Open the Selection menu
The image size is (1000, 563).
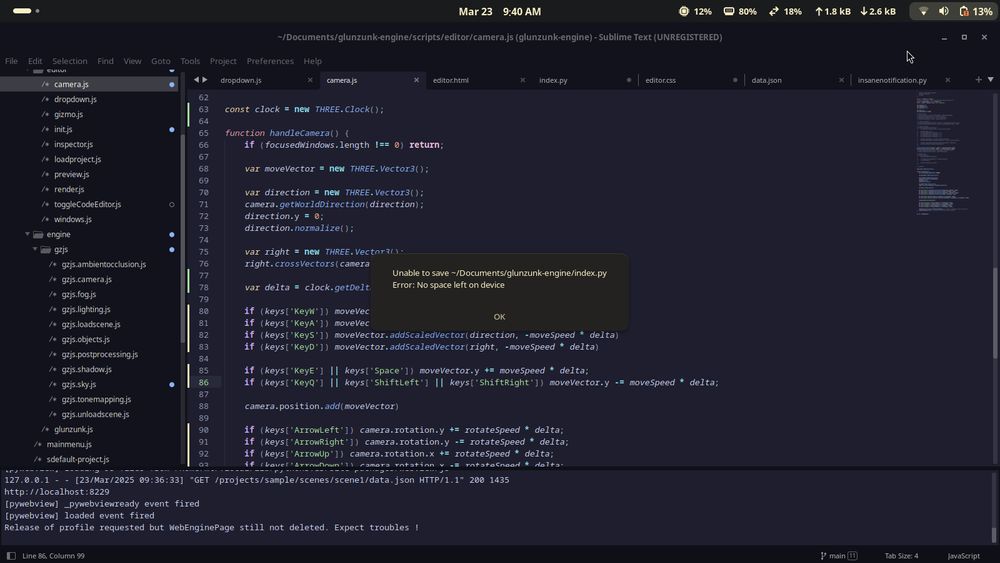click(70, 61)
